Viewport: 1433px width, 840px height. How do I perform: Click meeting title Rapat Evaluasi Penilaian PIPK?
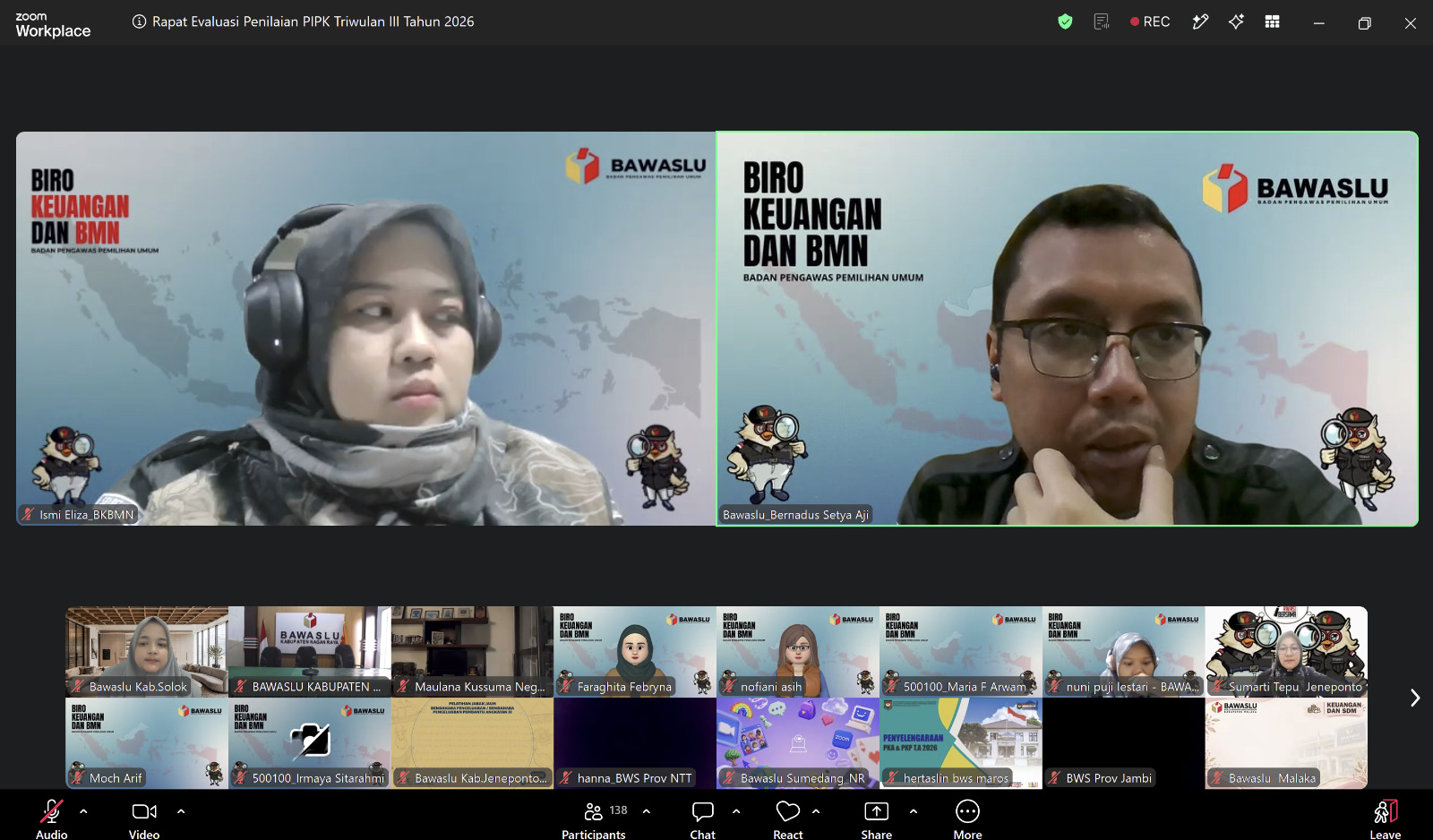[313, 21]
